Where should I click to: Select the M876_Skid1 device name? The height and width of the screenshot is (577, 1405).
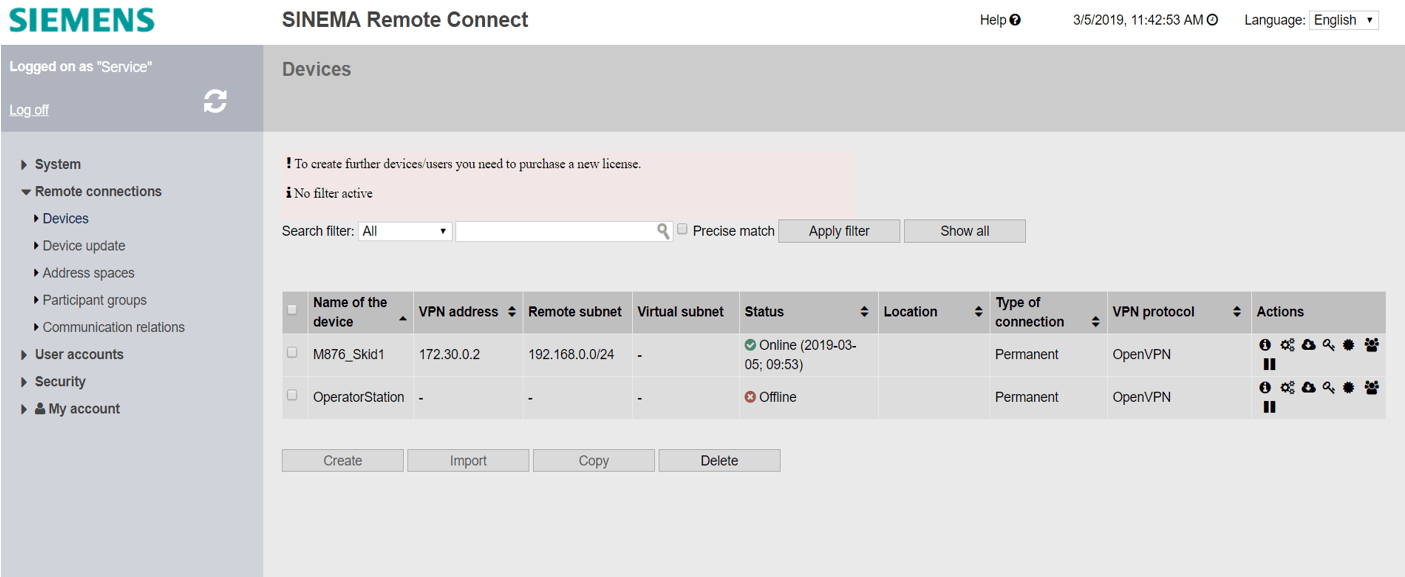[x=349, y=354]
